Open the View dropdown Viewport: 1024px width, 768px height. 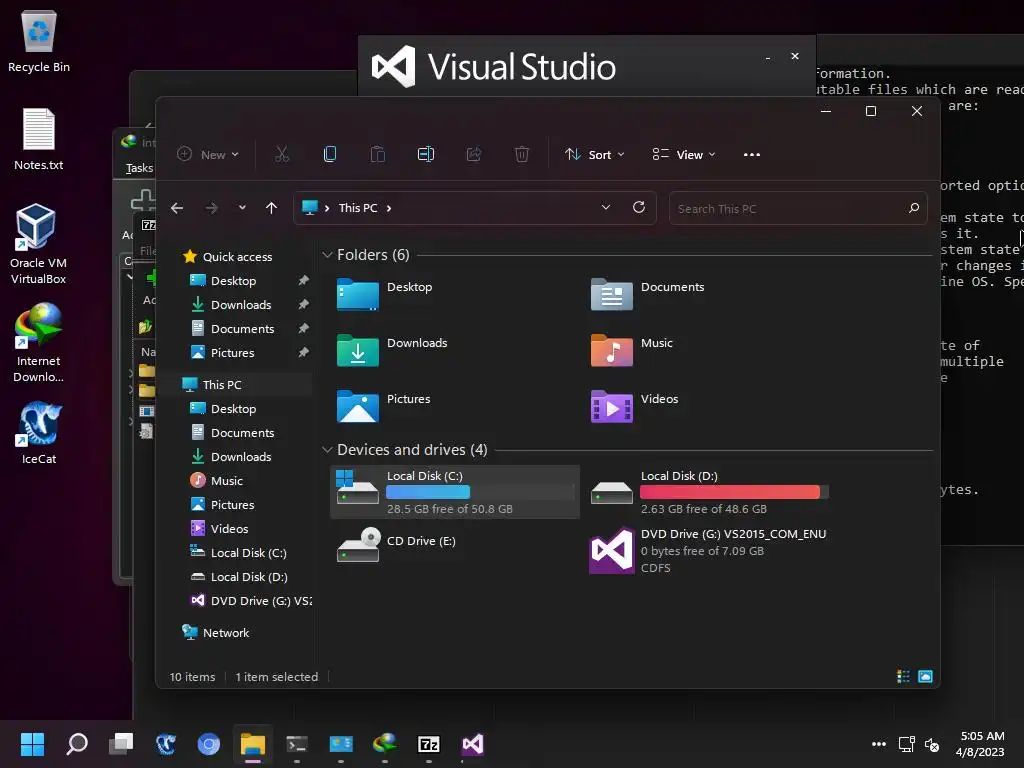[x=684, y=154]
